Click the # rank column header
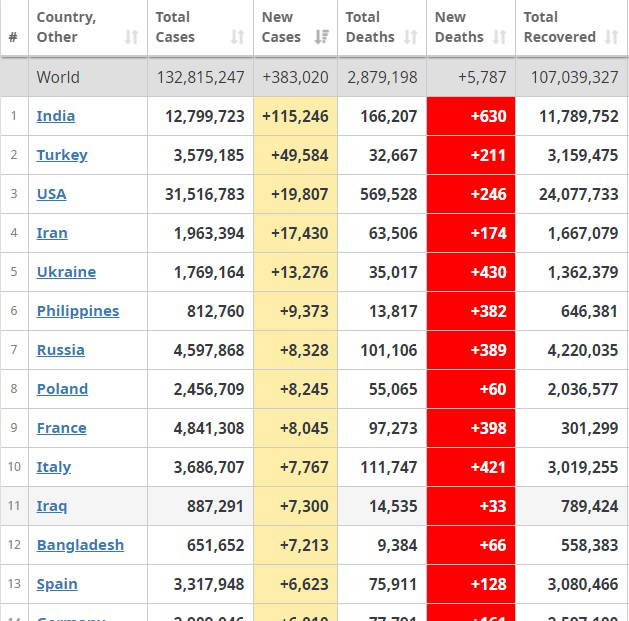 (x=13, y=37)
